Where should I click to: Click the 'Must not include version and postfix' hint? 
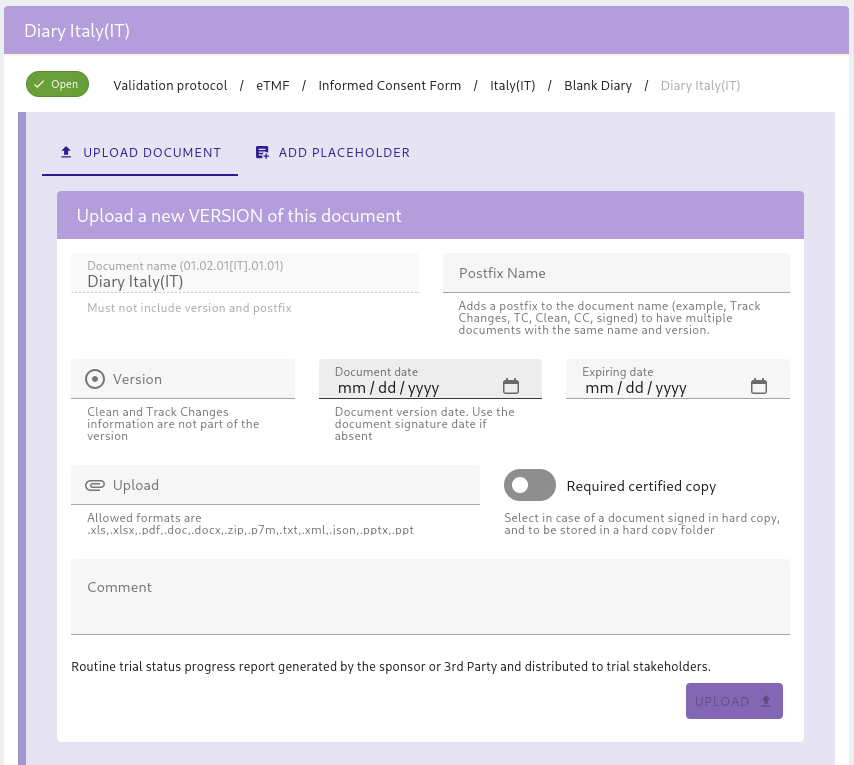pos(189,308)
